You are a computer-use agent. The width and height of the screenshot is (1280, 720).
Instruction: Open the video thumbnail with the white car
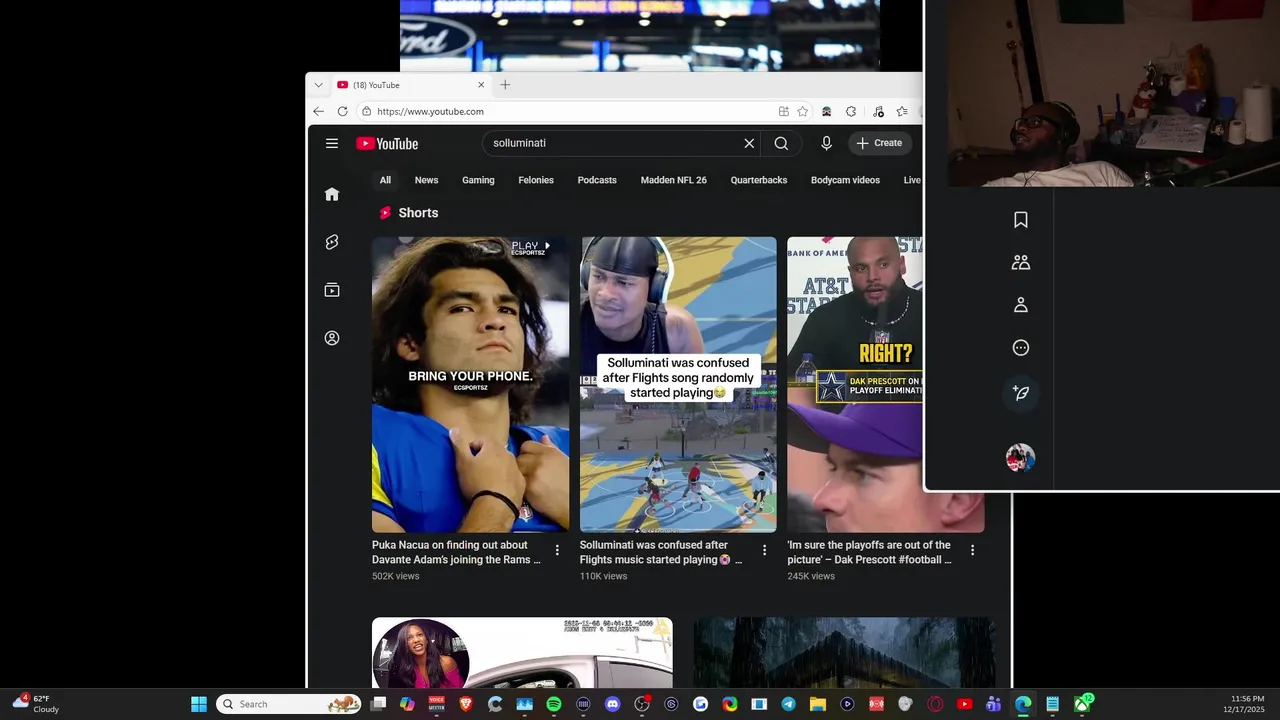[522, 652]
